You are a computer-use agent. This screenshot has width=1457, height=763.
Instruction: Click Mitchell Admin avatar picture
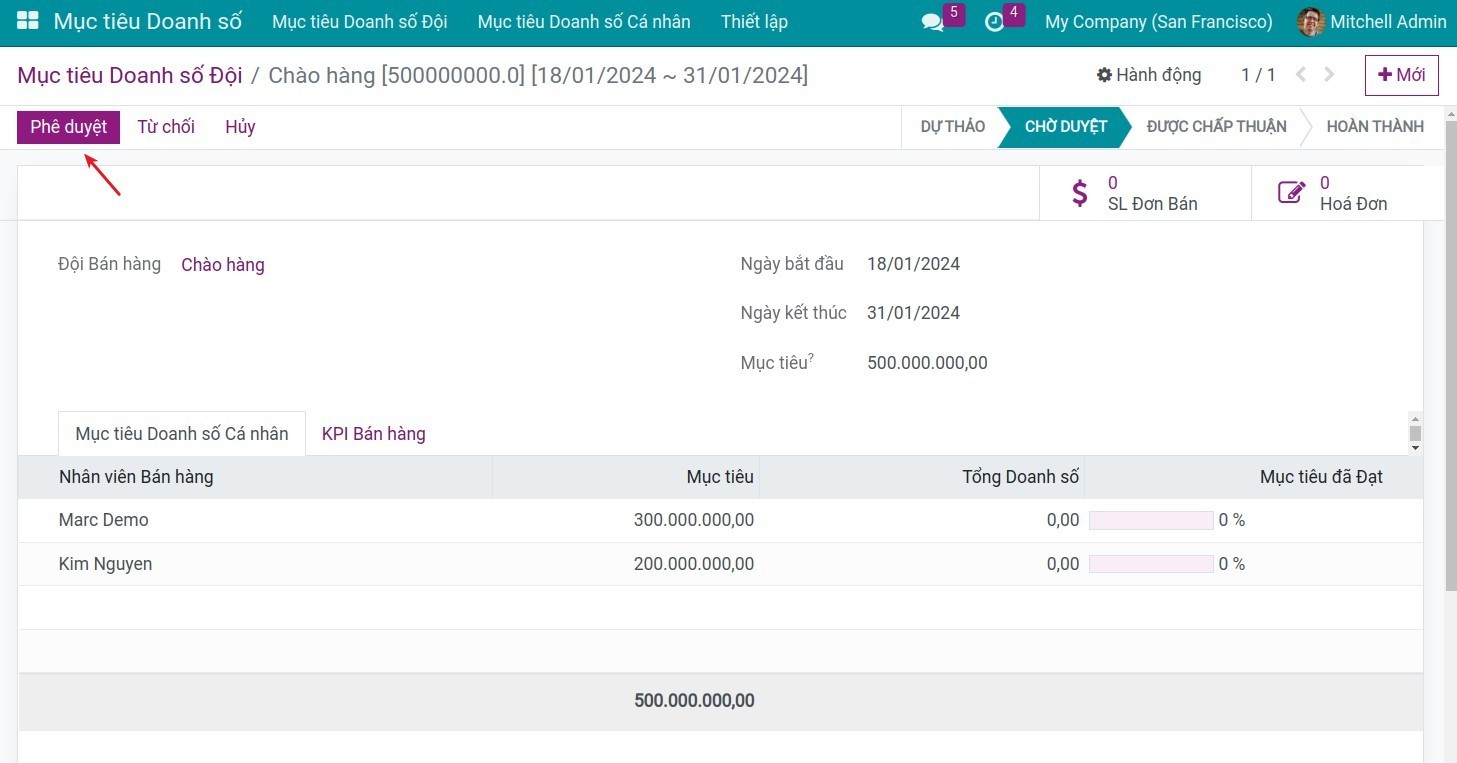1310,22
